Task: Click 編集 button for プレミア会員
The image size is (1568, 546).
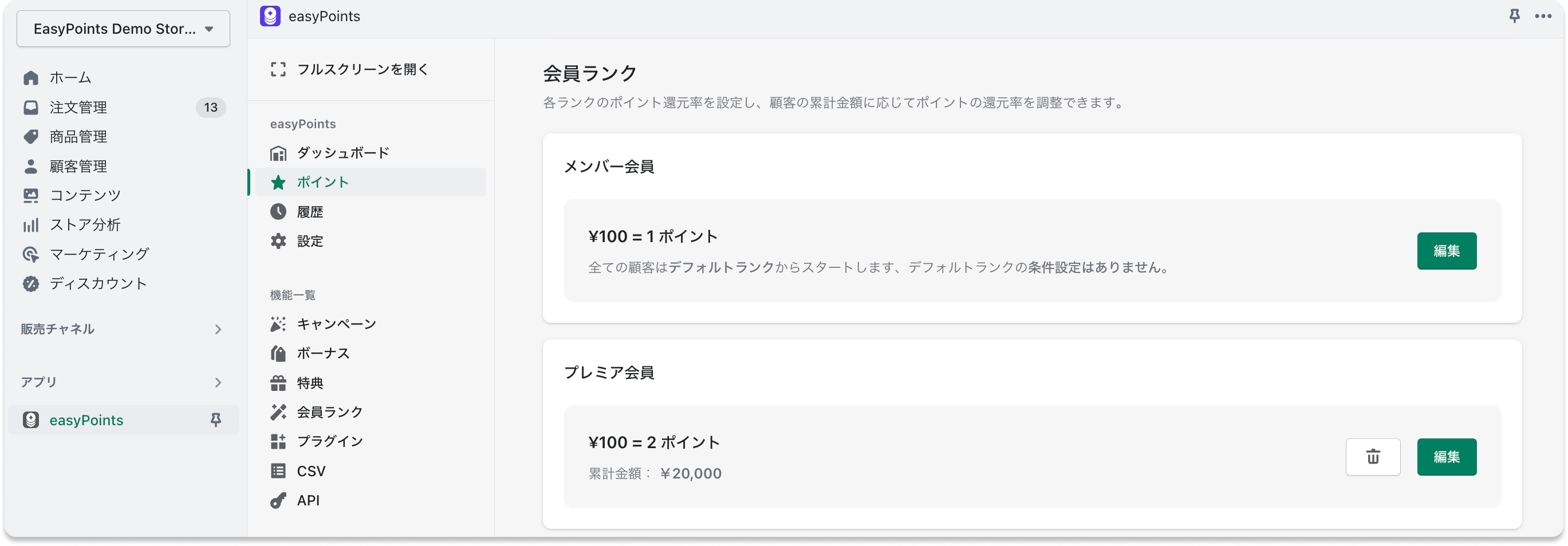Action: [x=1446, y=457]
